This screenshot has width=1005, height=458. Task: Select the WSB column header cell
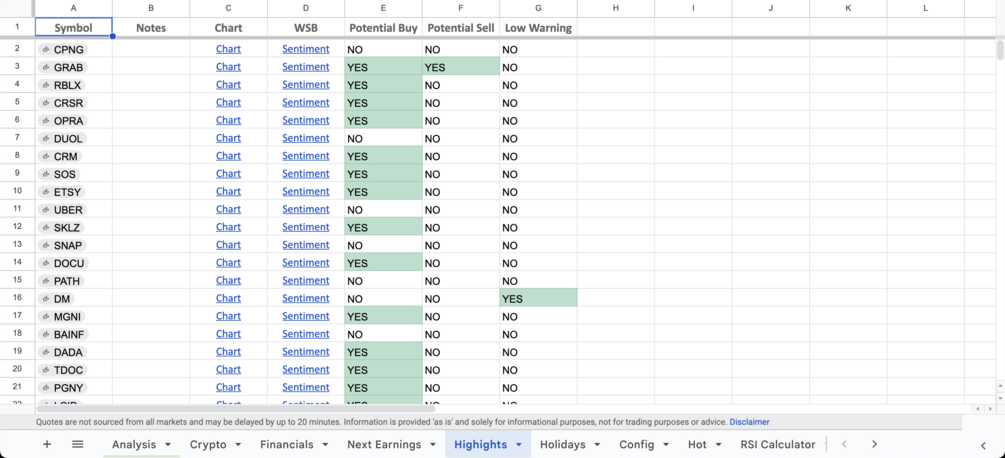pyautogui.click(x=306, y=28)
